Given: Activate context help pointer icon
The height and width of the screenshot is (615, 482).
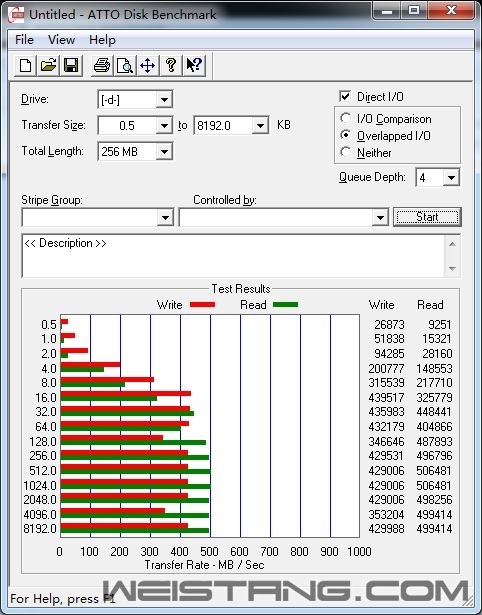Looking at the screenshot, I should click(x=194, y=65).
